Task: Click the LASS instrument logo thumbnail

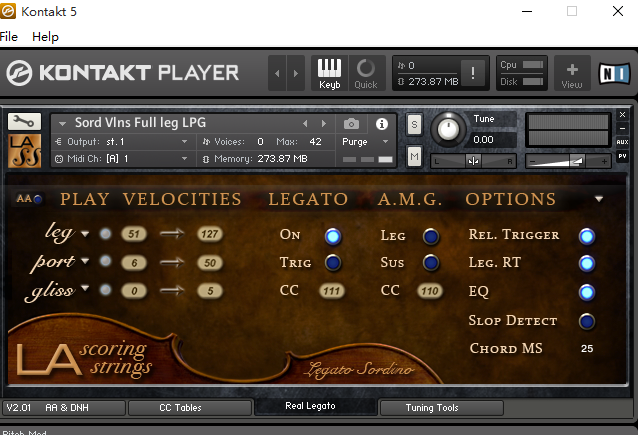Action: (25, 151)
